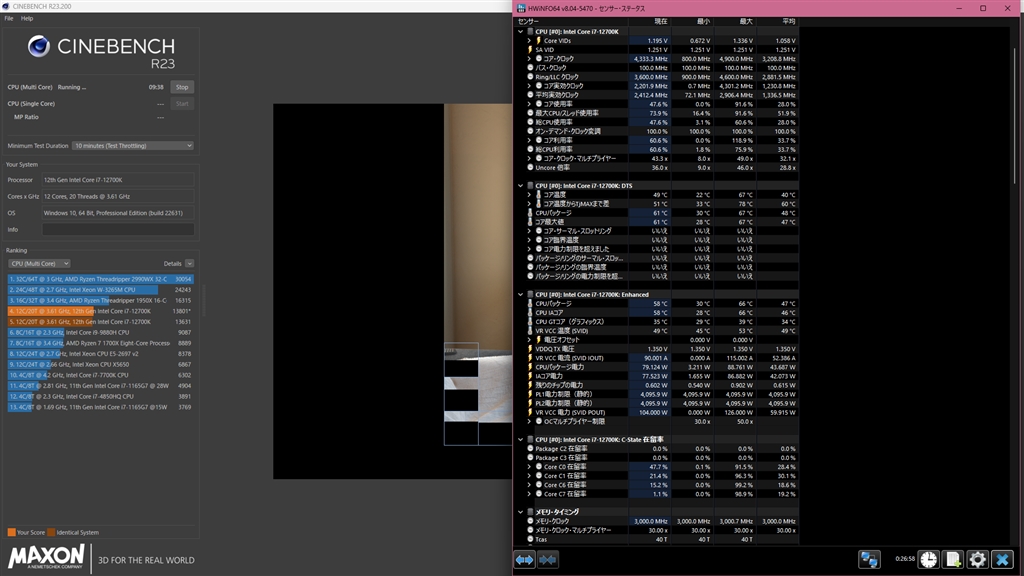
Task: Select ranking row Intel Core i7-4850HQ CPU
Action: click(x=101, y=396)
